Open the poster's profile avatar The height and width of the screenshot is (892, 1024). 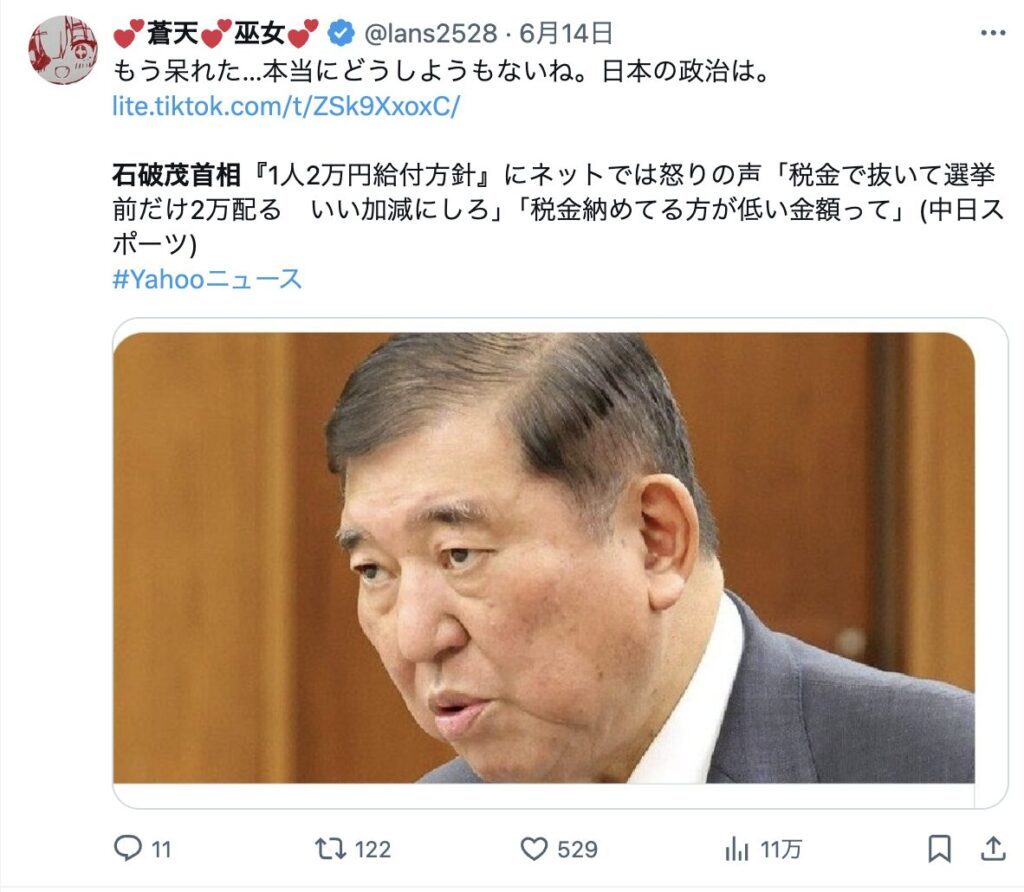coord(63,50)
